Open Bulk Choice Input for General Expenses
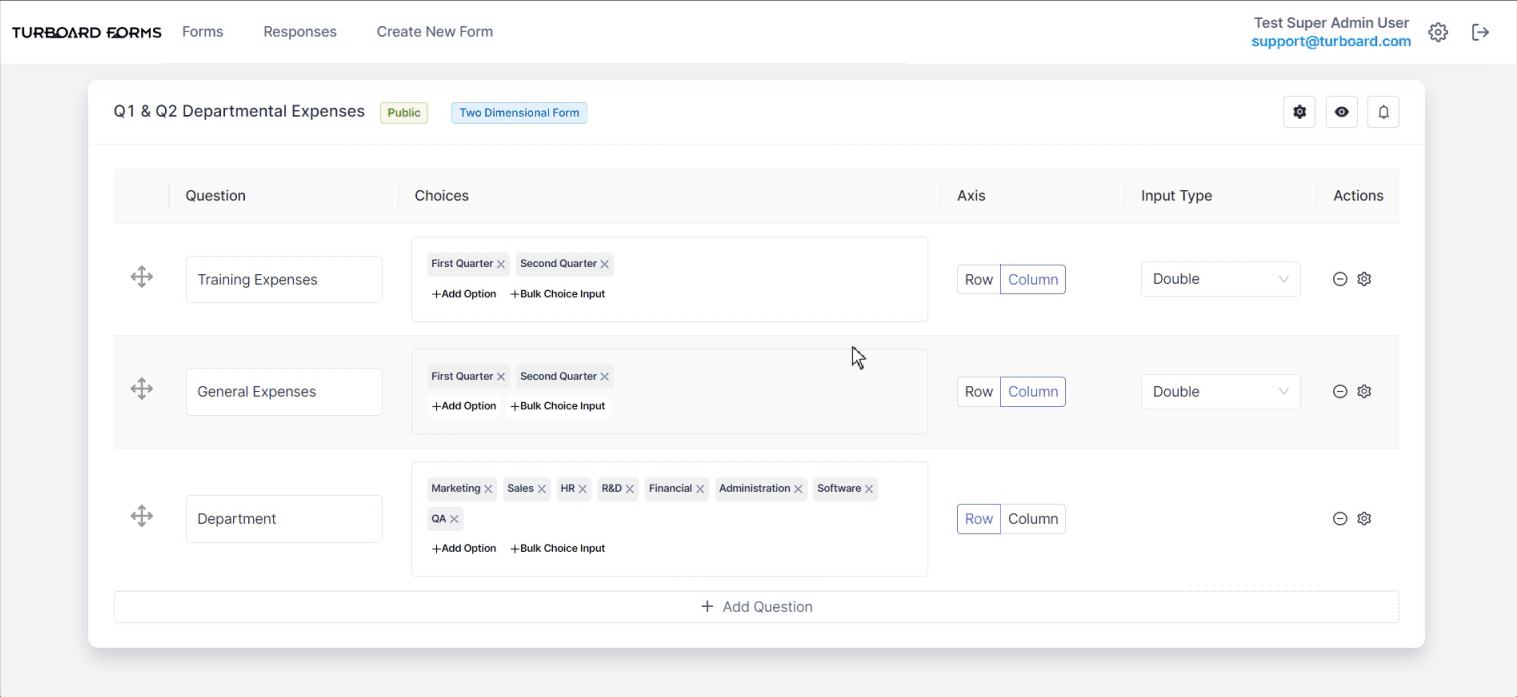 [x=558, y=406]
